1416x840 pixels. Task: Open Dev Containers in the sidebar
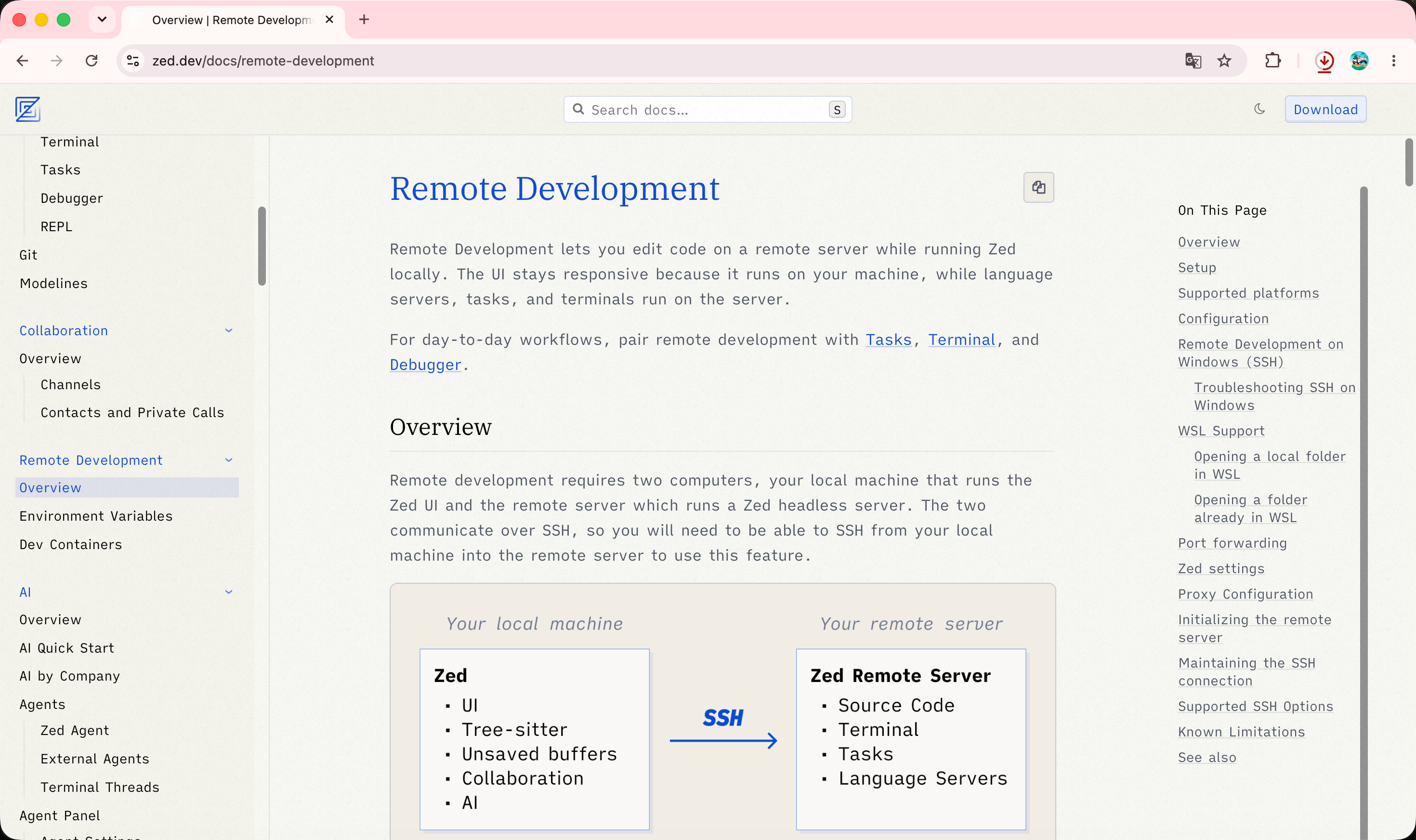tap(71, 545)
